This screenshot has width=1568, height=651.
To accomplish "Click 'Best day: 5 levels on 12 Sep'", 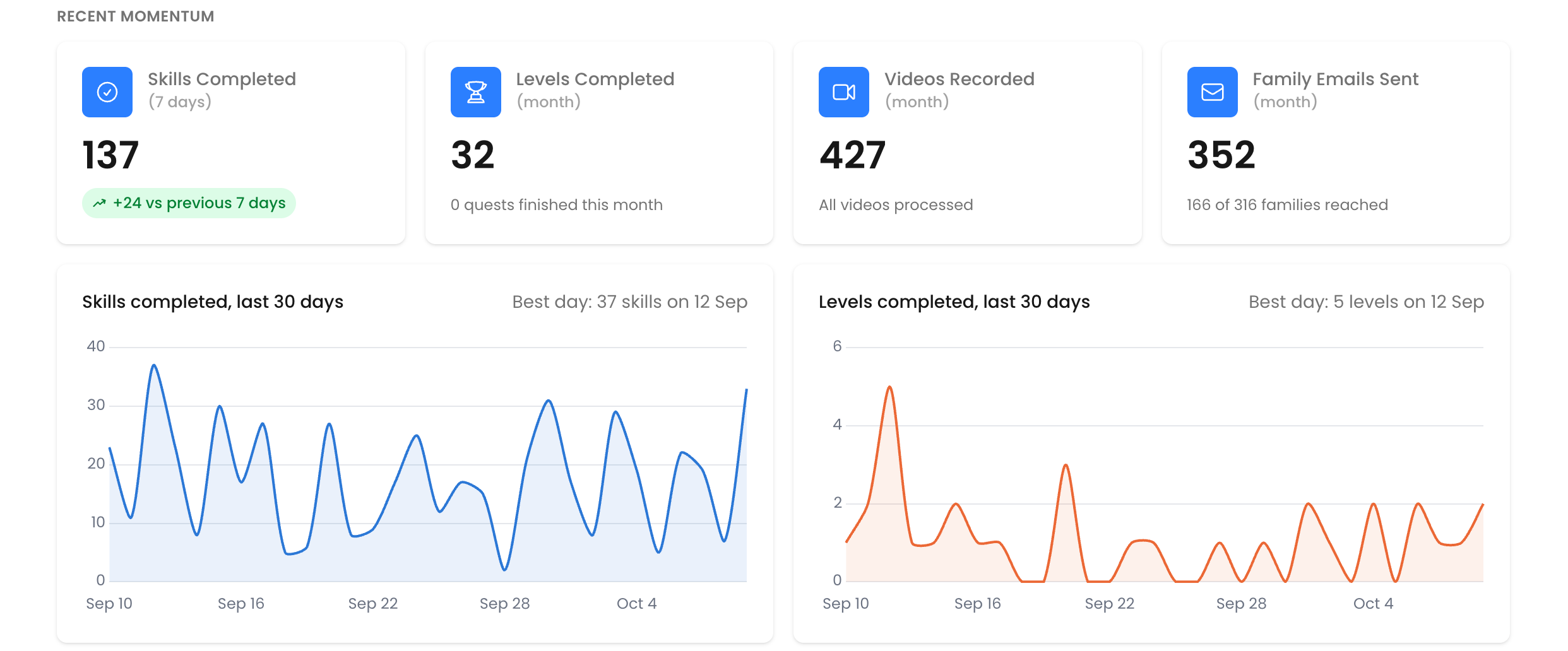I will pyautogui.click(x=1367, y=302).
